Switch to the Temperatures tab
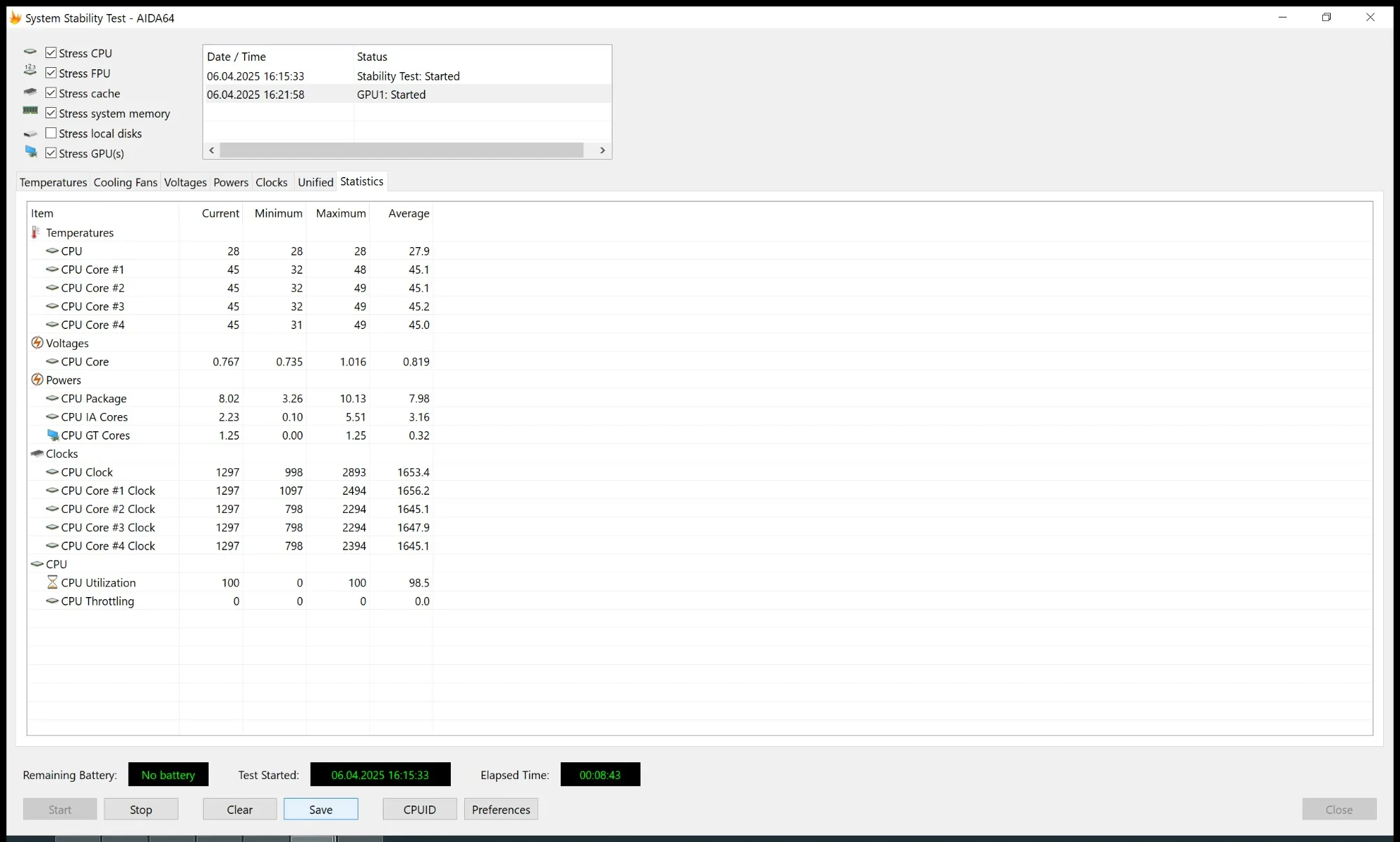 coord(53,182)
